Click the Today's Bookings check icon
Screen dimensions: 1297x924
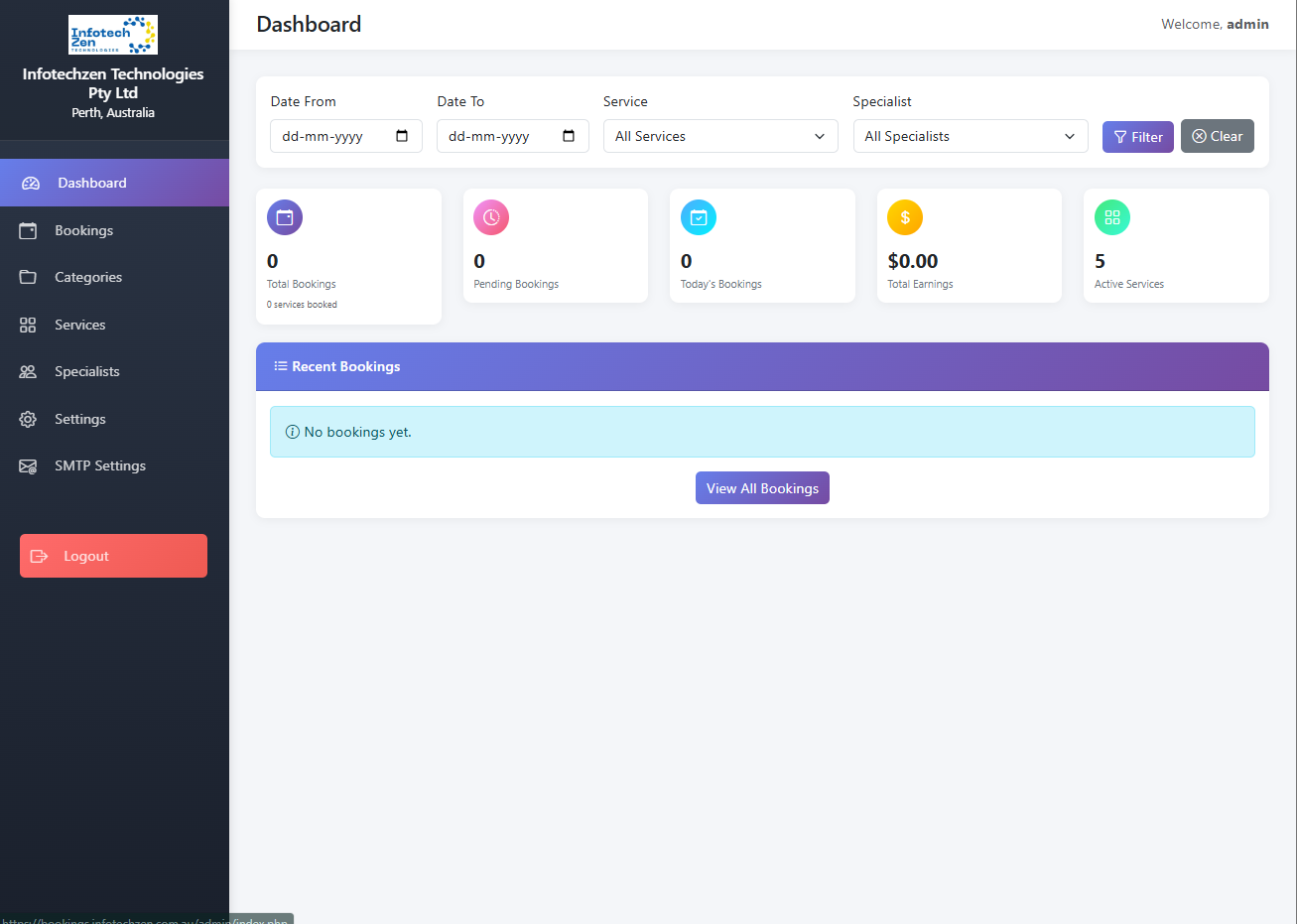pos(698,216)
